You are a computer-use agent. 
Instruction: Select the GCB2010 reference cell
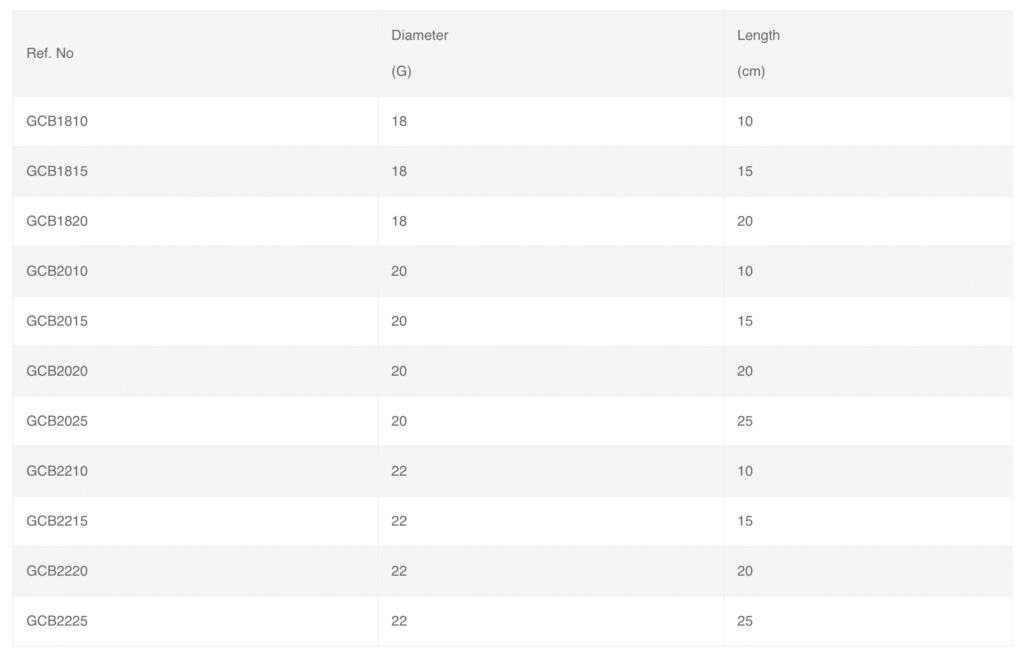click(x=57, y=271)
